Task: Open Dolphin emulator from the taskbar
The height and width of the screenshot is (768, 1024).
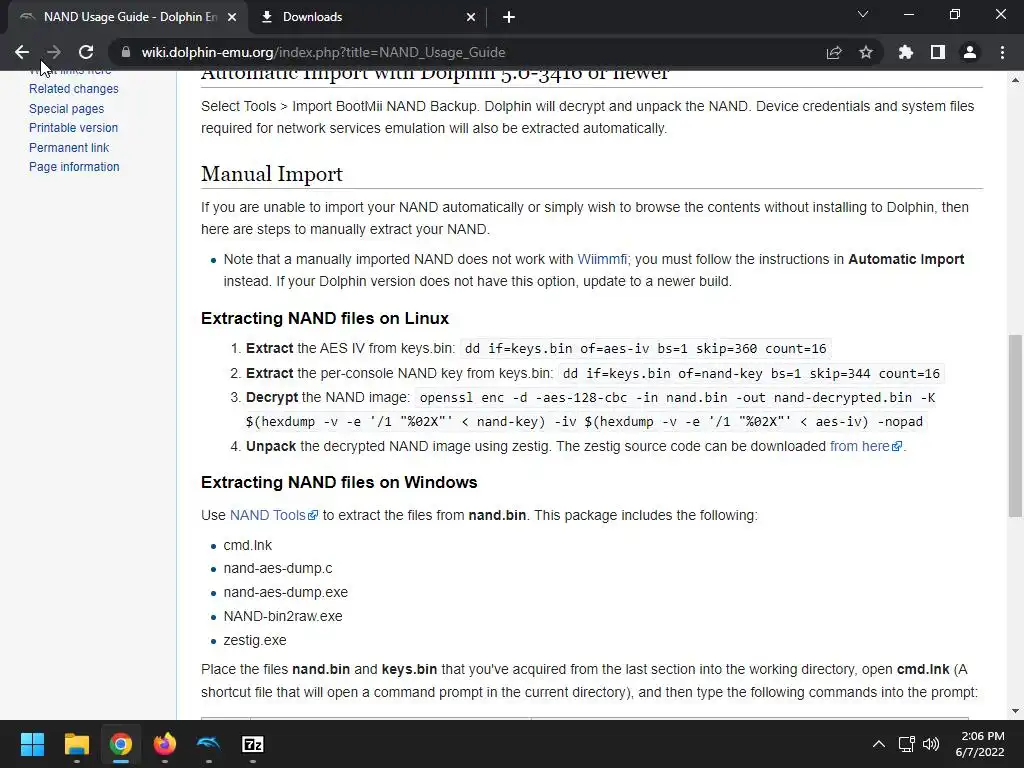Action: pos(208,744)
